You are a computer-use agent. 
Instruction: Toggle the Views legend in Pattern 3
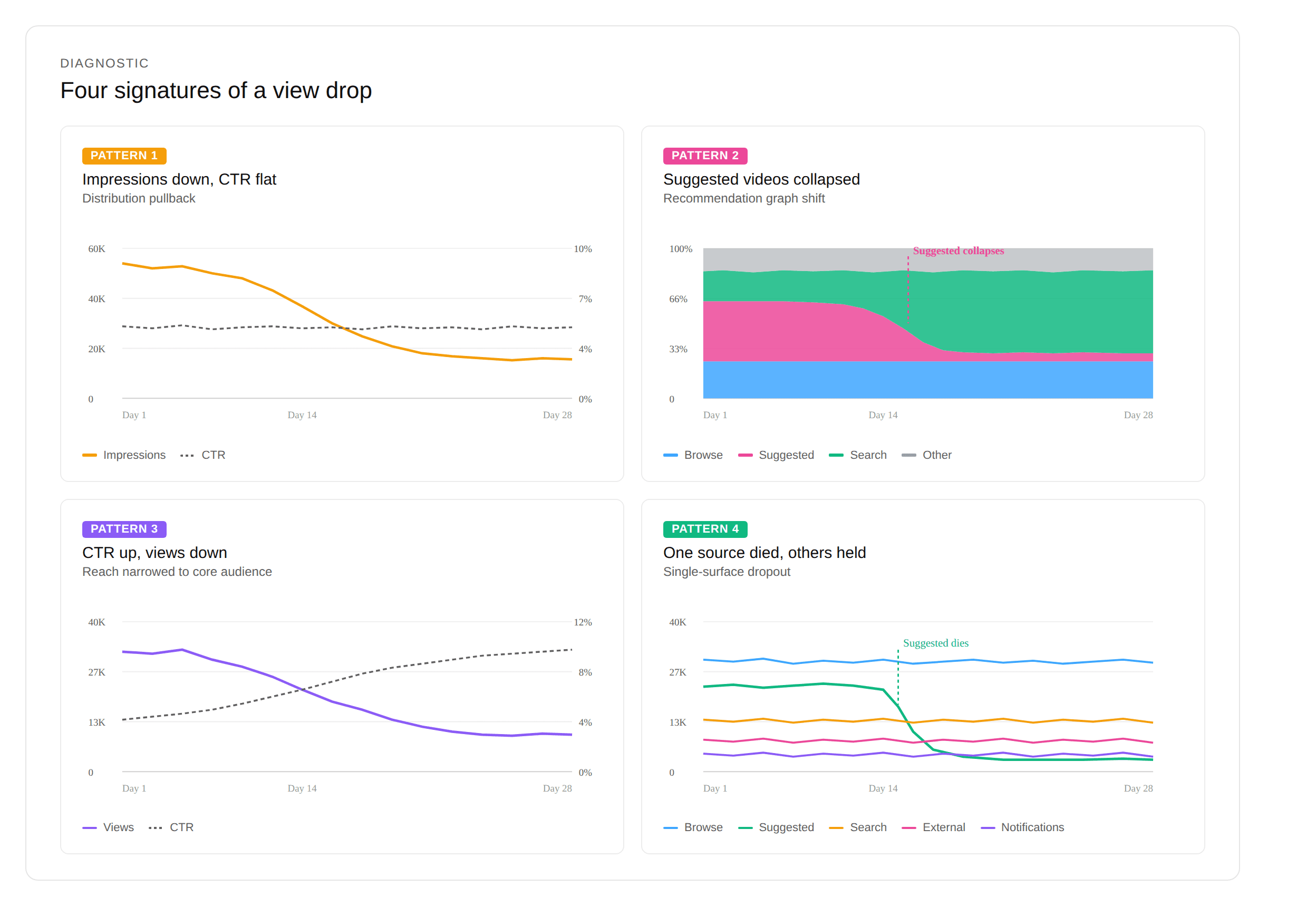108,827
